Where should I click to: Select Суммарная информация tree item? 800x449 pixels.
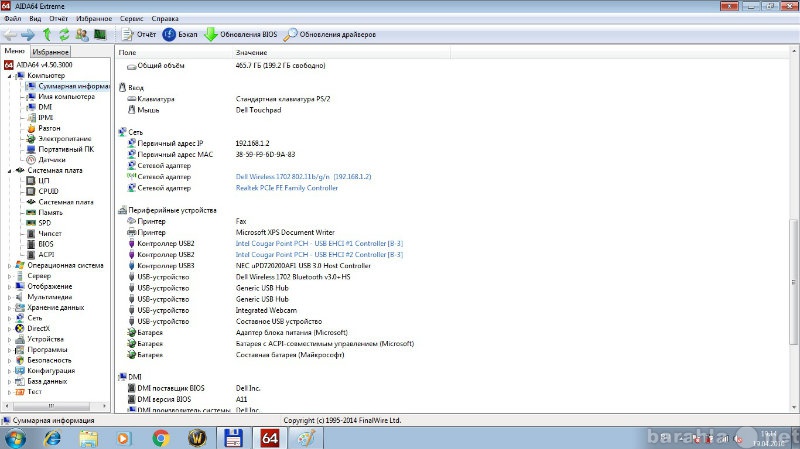(68, 86)
